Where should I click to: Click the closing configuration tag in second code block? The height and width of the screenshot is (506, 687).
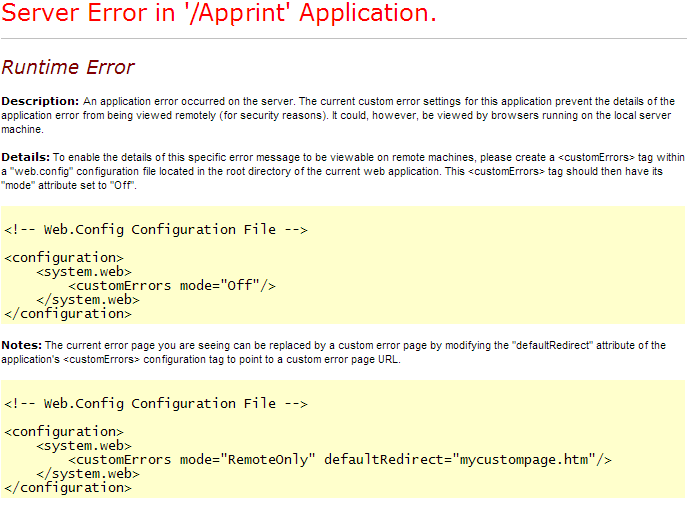68,488
